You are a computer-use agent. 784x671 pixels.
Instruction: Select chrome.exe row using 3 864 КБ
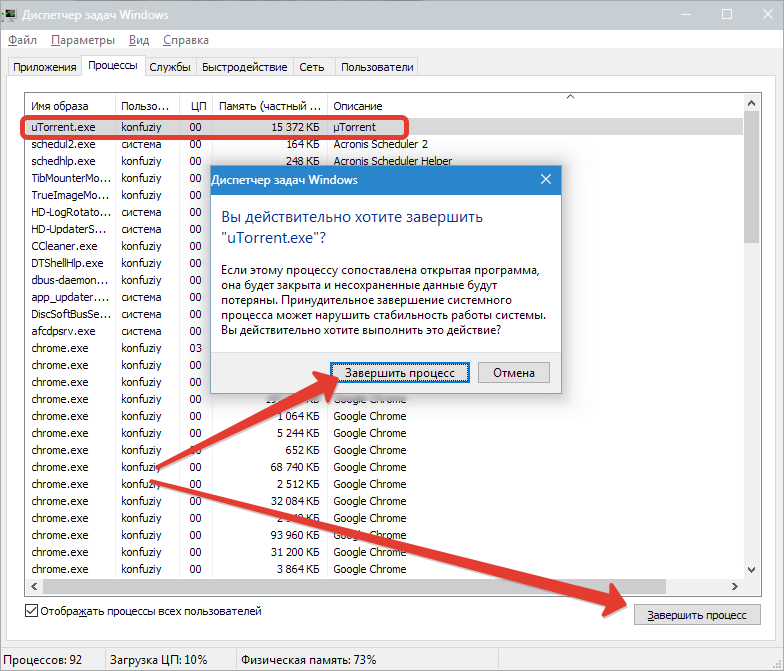tap(384, 569)
